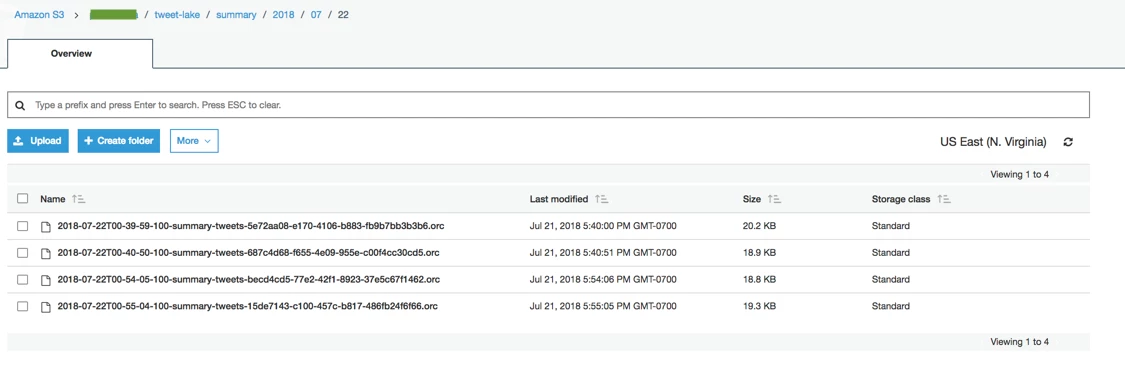This screenshot has width=1125, height=368.
Task: Toggle the select-all checkbox in the header row
Action: click(22, 199)
